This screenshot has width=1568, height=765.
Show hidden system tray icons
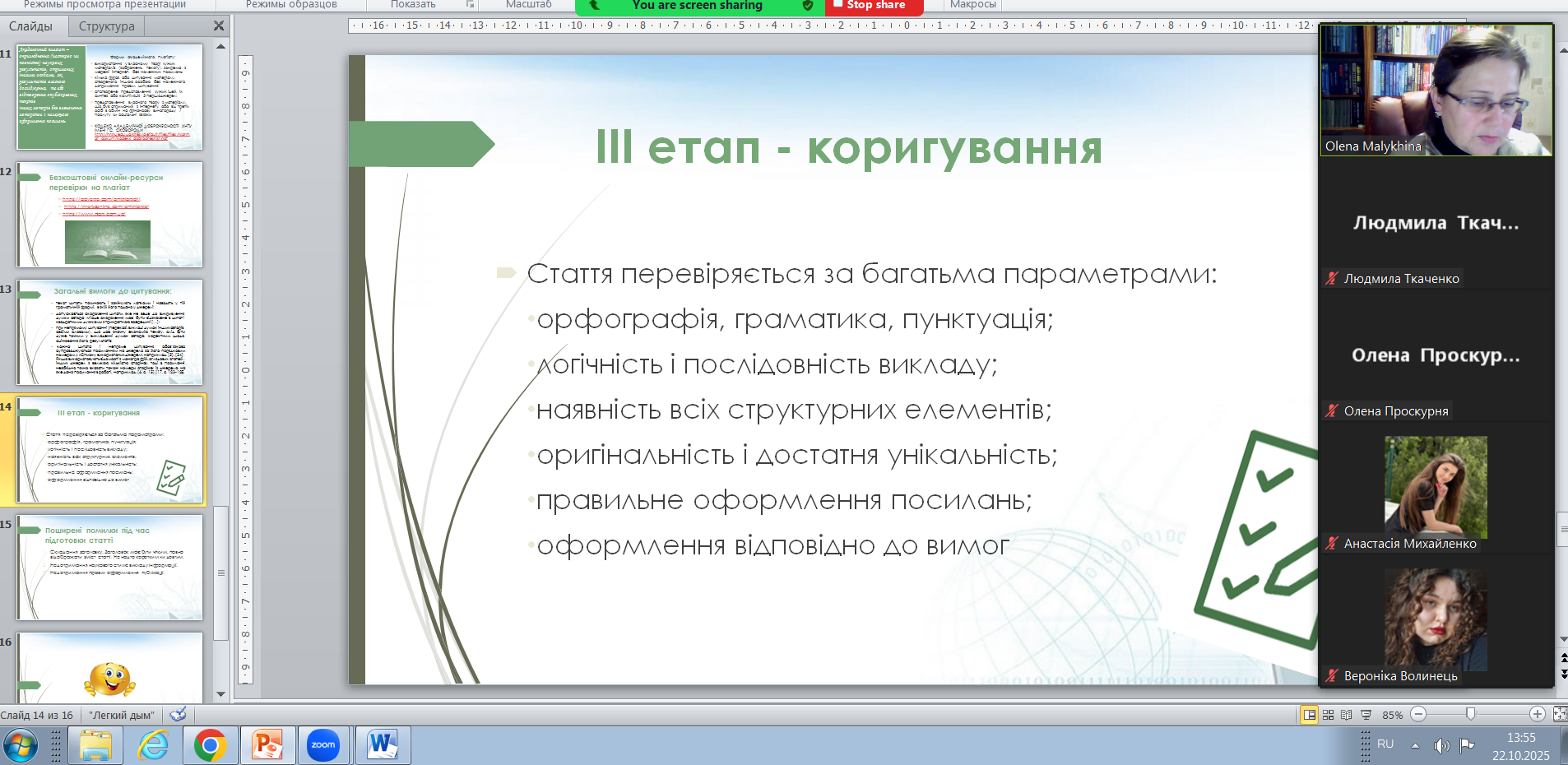tap(1415, 745)
